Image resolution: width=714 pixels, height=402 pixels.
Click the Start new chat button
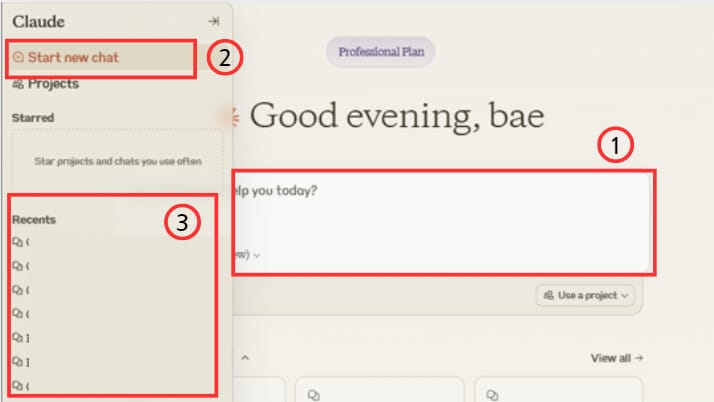pos(72,58)
